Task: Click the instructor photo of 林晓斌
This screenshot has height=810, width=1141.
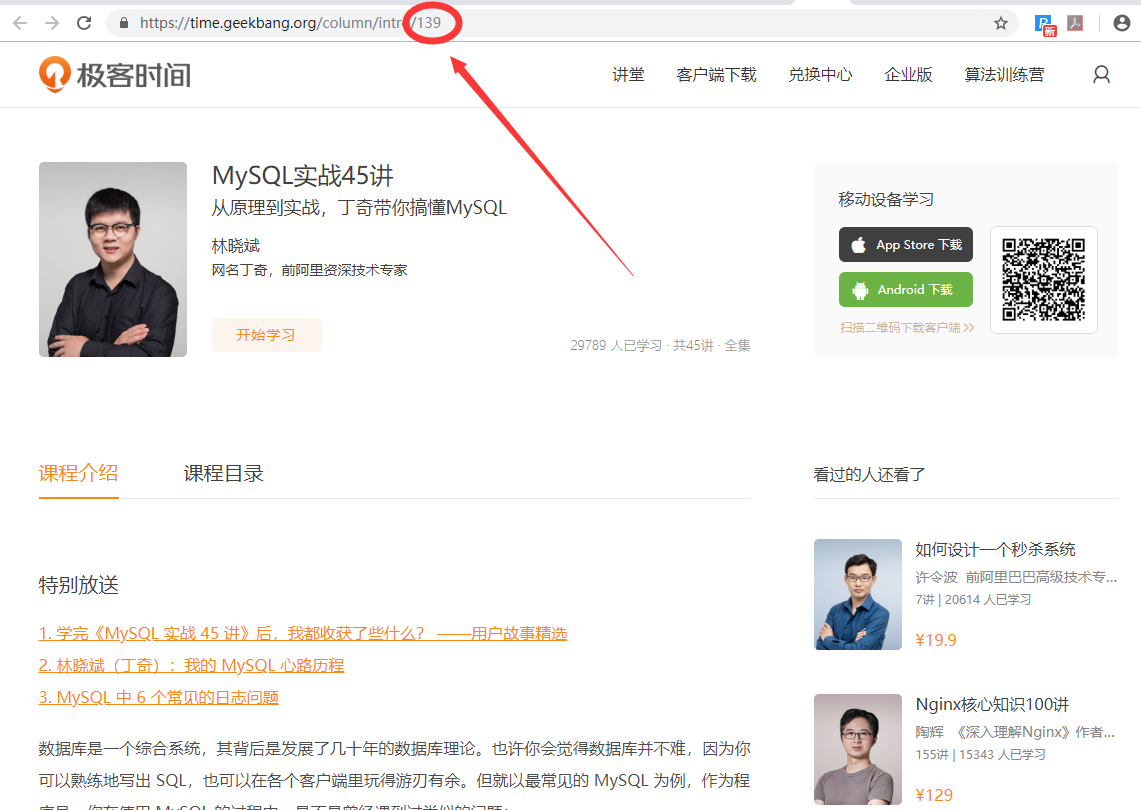Action: pos(113,259)
